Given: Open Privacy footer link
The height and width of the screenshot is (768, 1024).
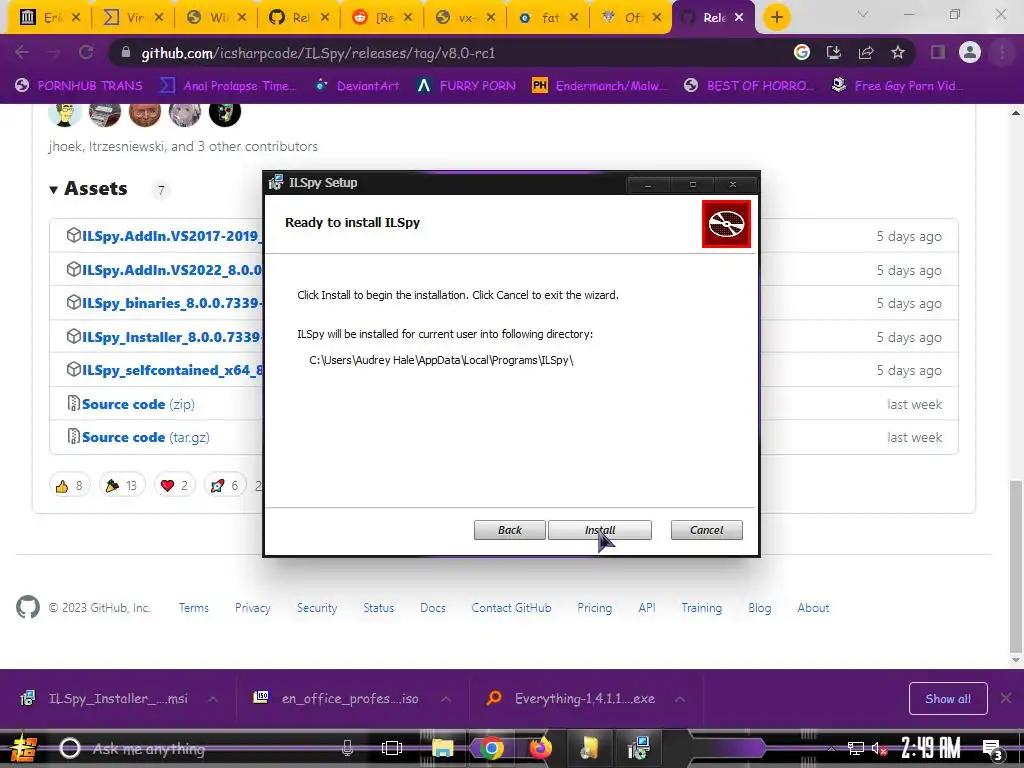Looking at the screenshot, I should click(253, 607).
